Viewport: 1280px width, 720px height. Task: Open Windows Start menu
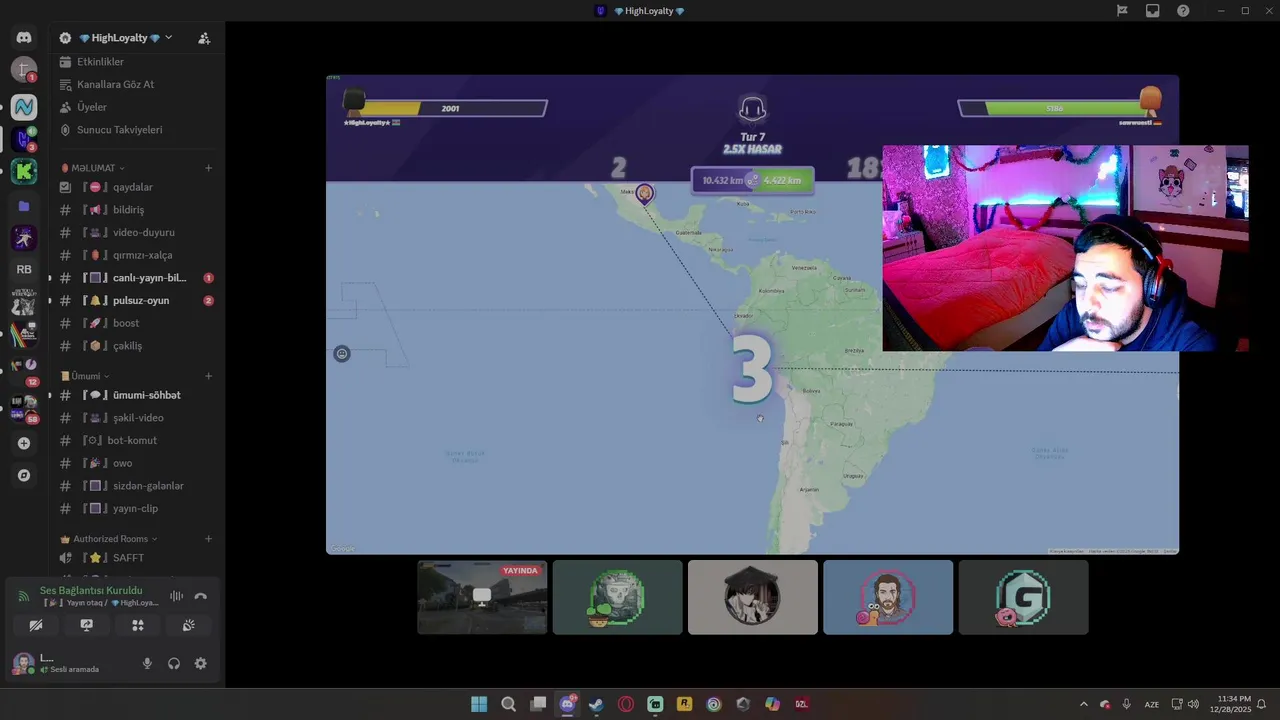click(479, 704)
